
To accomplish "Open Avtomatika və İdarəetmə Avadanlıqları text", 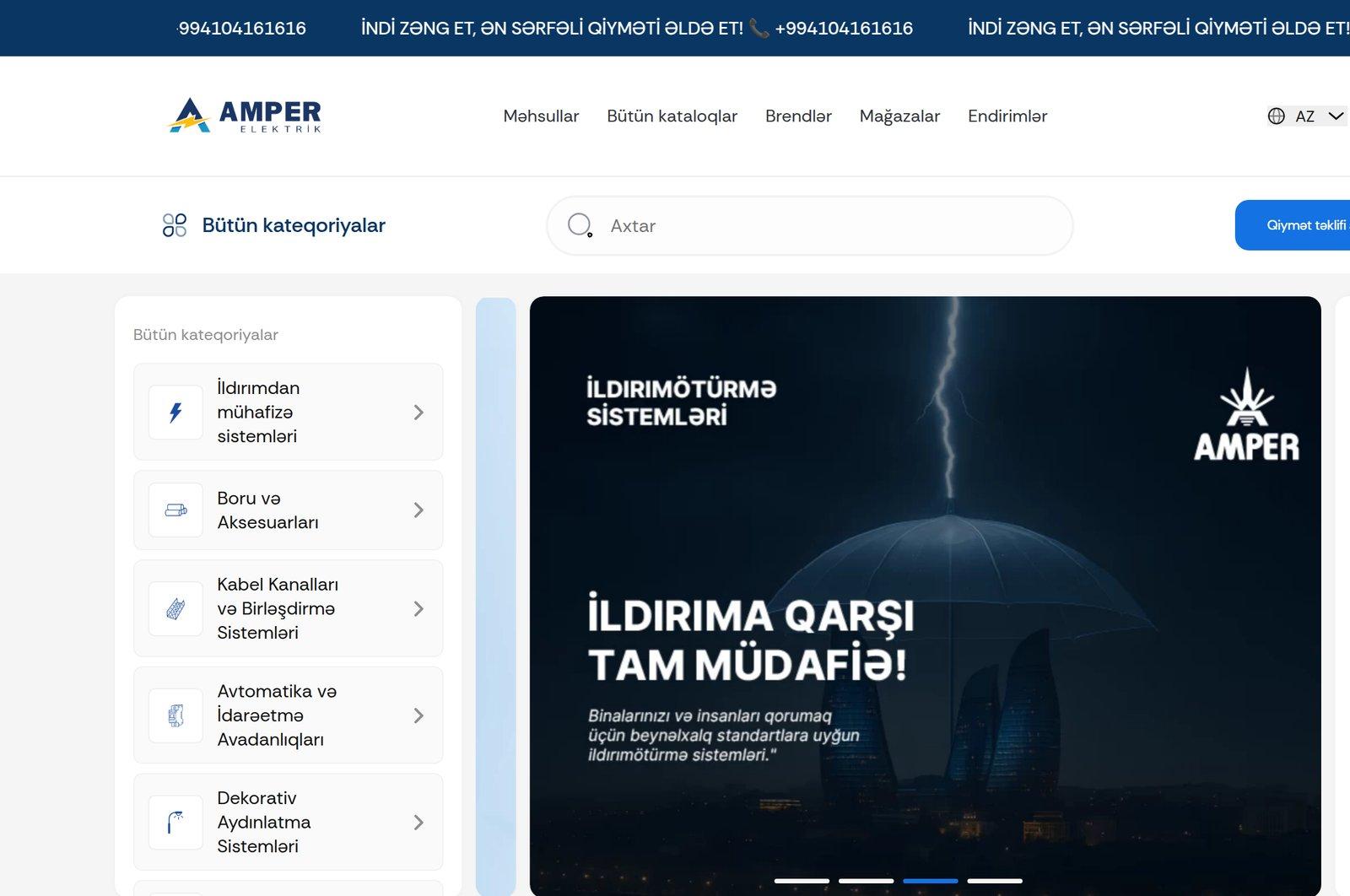I will 277,715.
